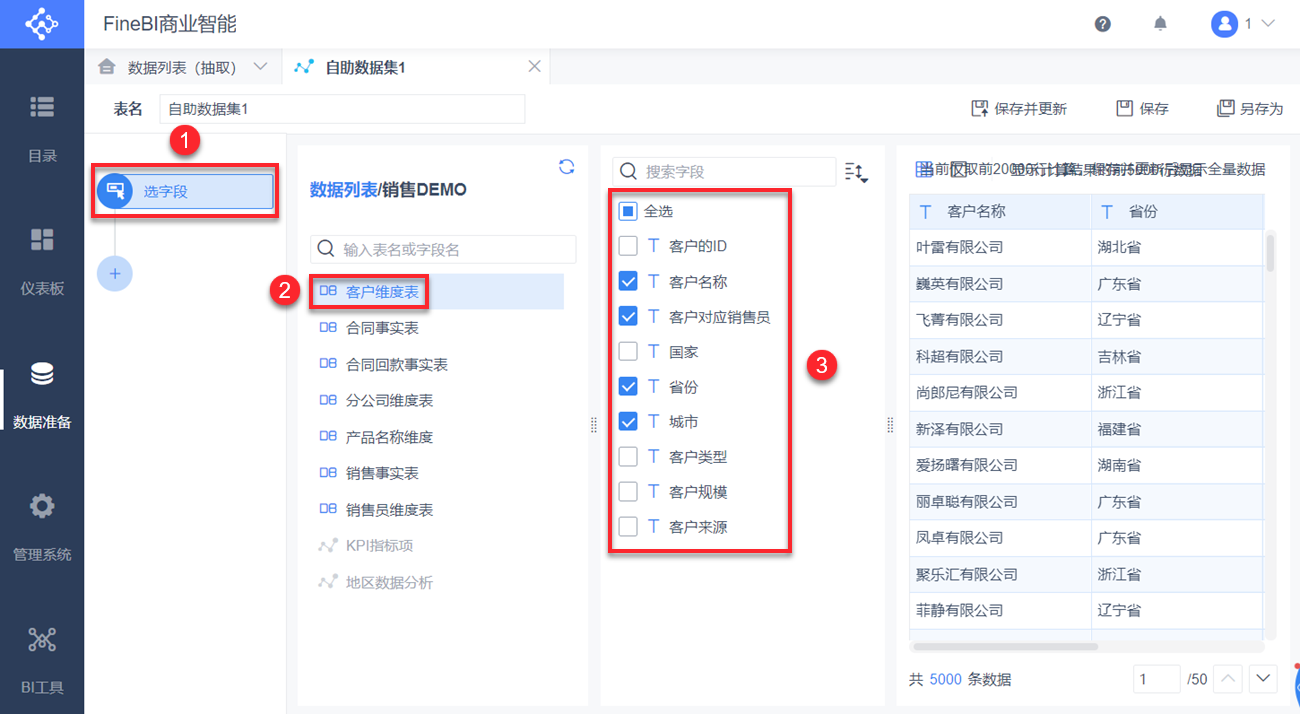Image resolution: width=1300 pixels, height=714 pixels.
Task: Click the panel splitter handle before preview
Action: click(x=890, y=426)
